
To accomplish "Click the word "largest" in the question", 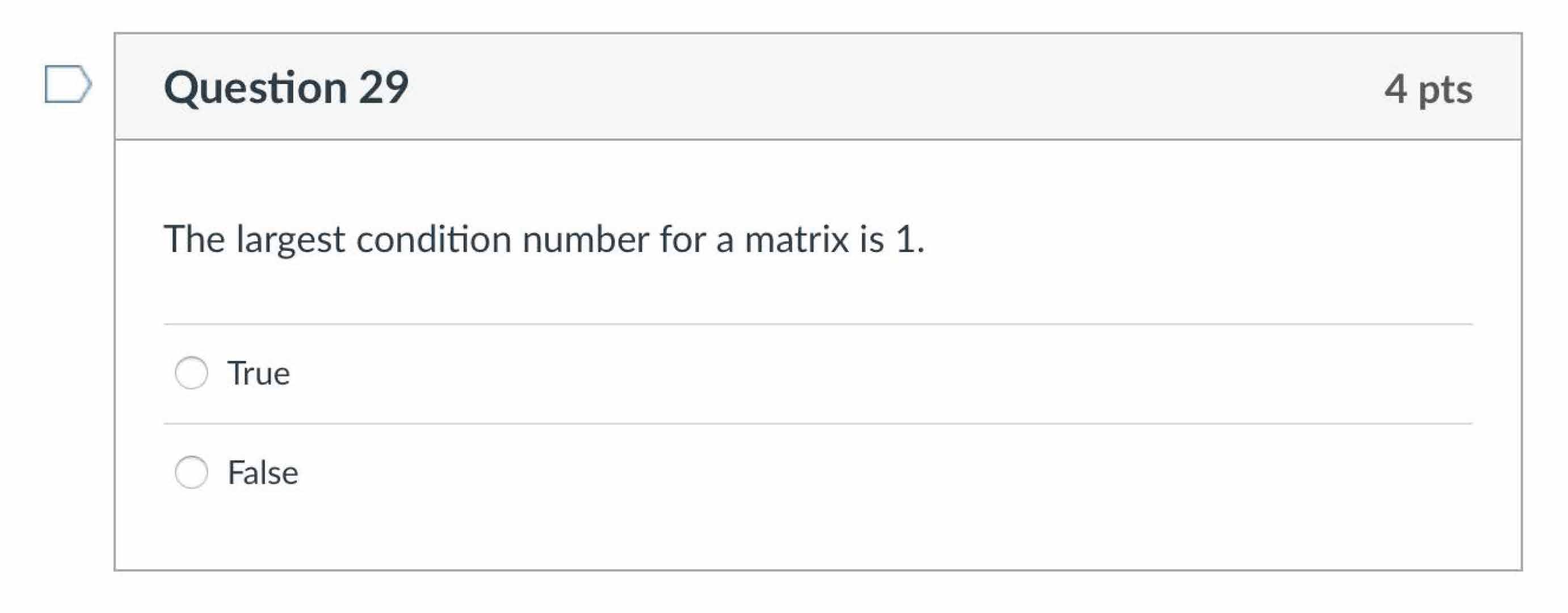I will tap(291, 240).
